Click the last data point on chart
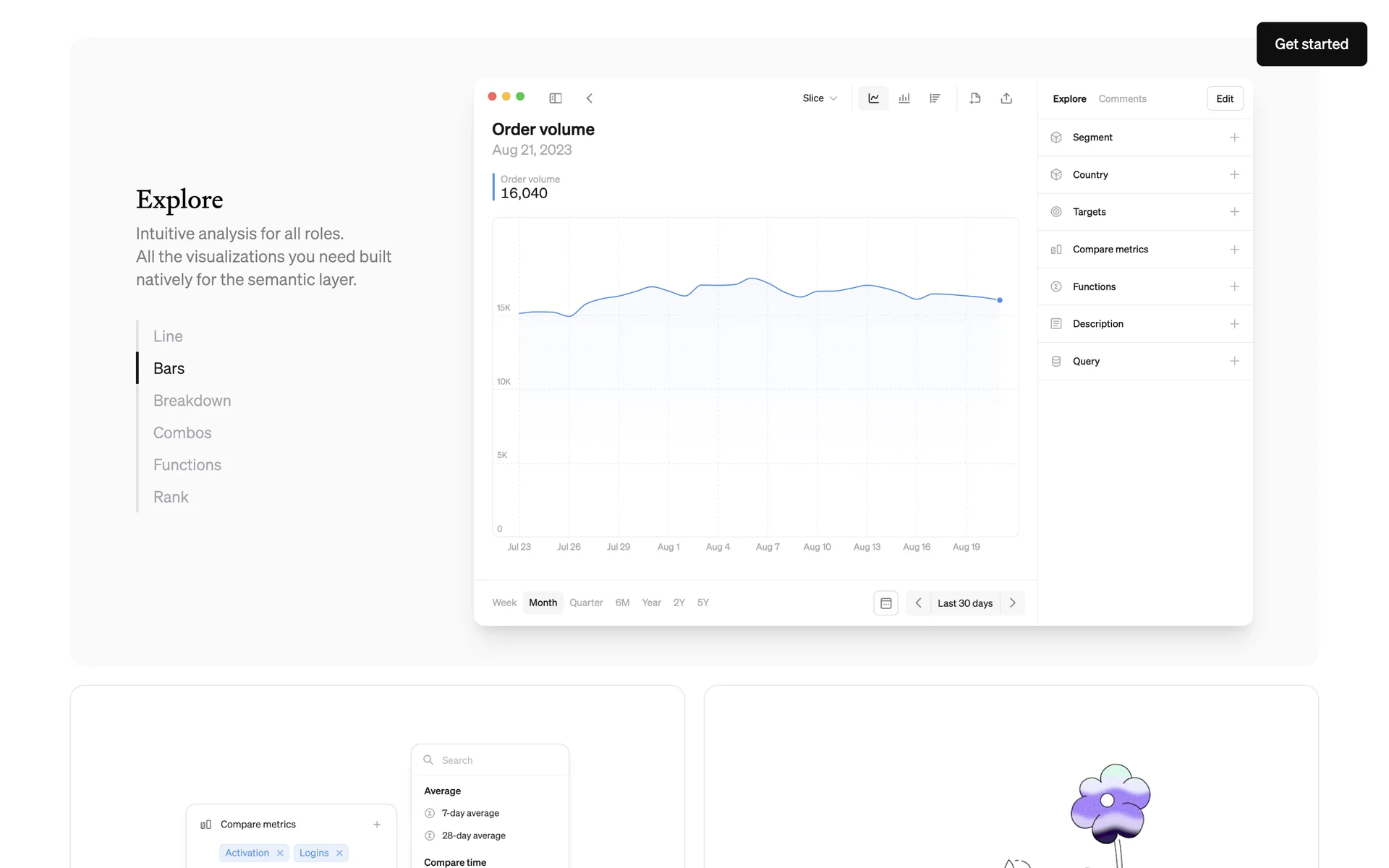Viewport: 1389px width, 868px height. click(1000, 300)
